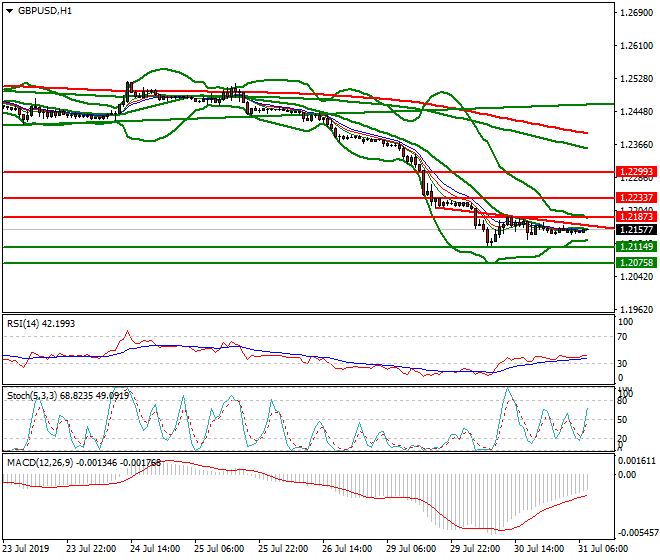Click the Stochastic scale level 20

(623, 439)
